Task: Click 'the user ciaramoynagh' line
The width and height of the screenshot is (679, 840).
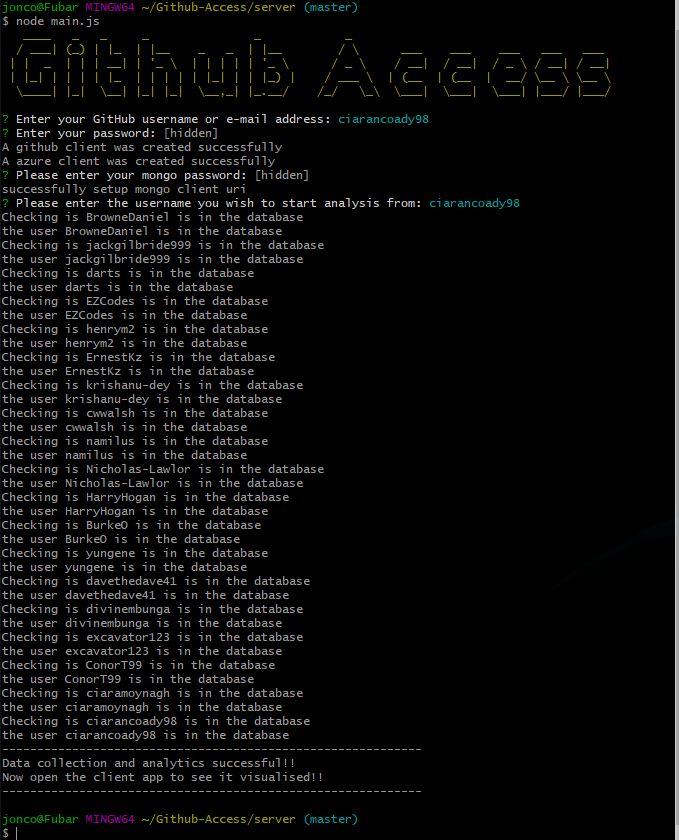Action: [x=142, y=707]
